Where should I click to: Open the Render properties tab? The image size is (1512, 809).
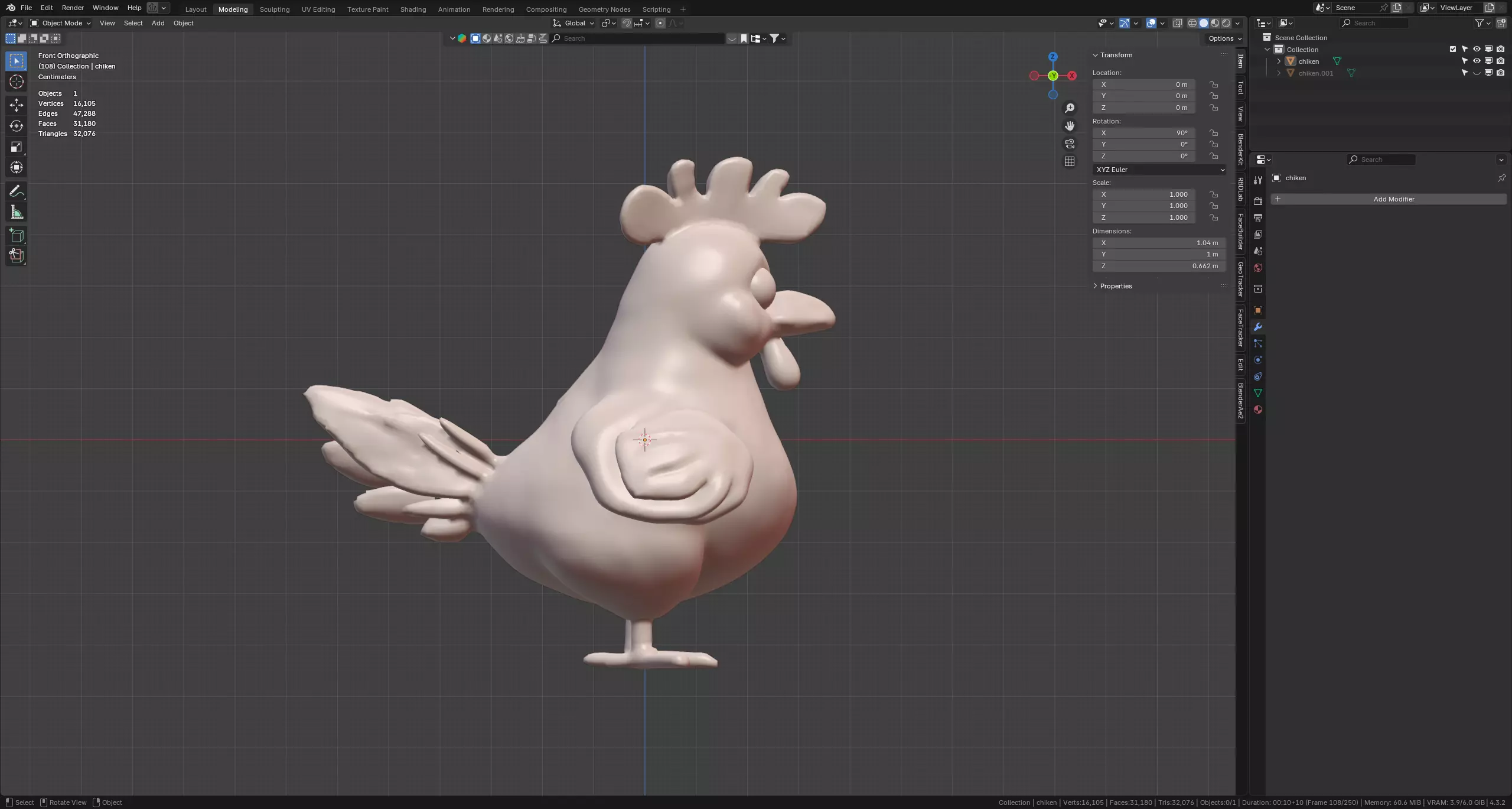click(1258, 202)
